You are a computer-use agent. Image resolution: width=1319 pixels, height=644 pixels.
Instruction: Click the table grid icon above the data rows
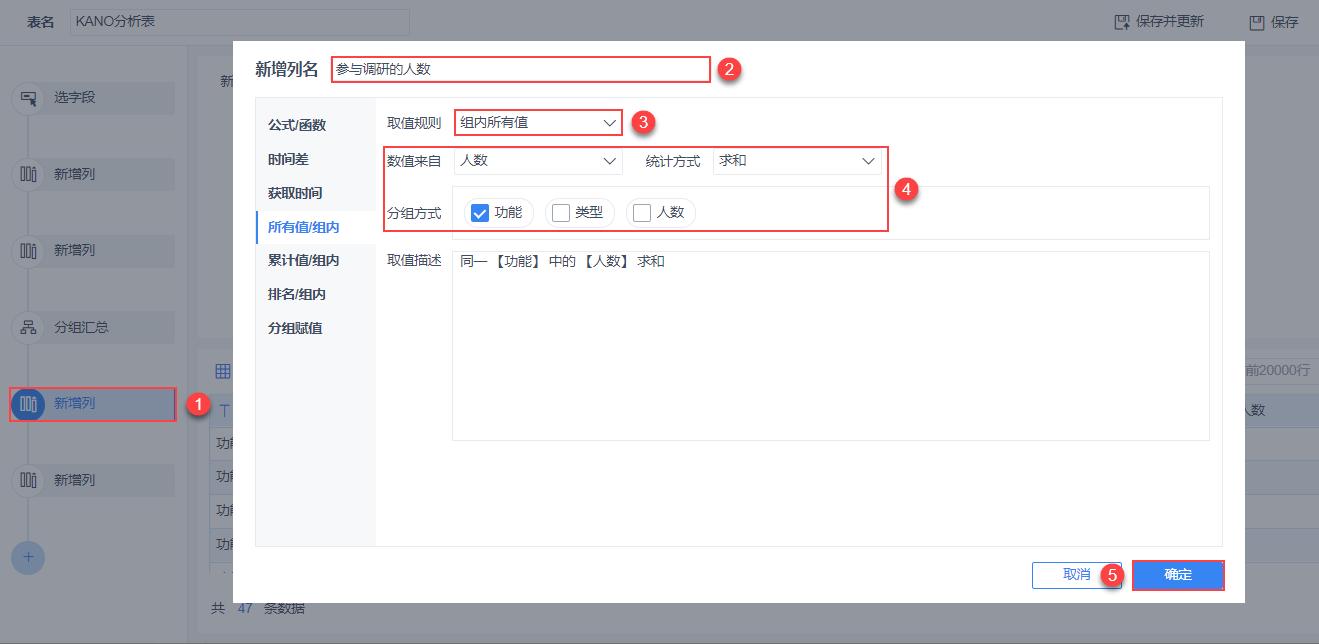pyautogui.click(x=221, y=370)
